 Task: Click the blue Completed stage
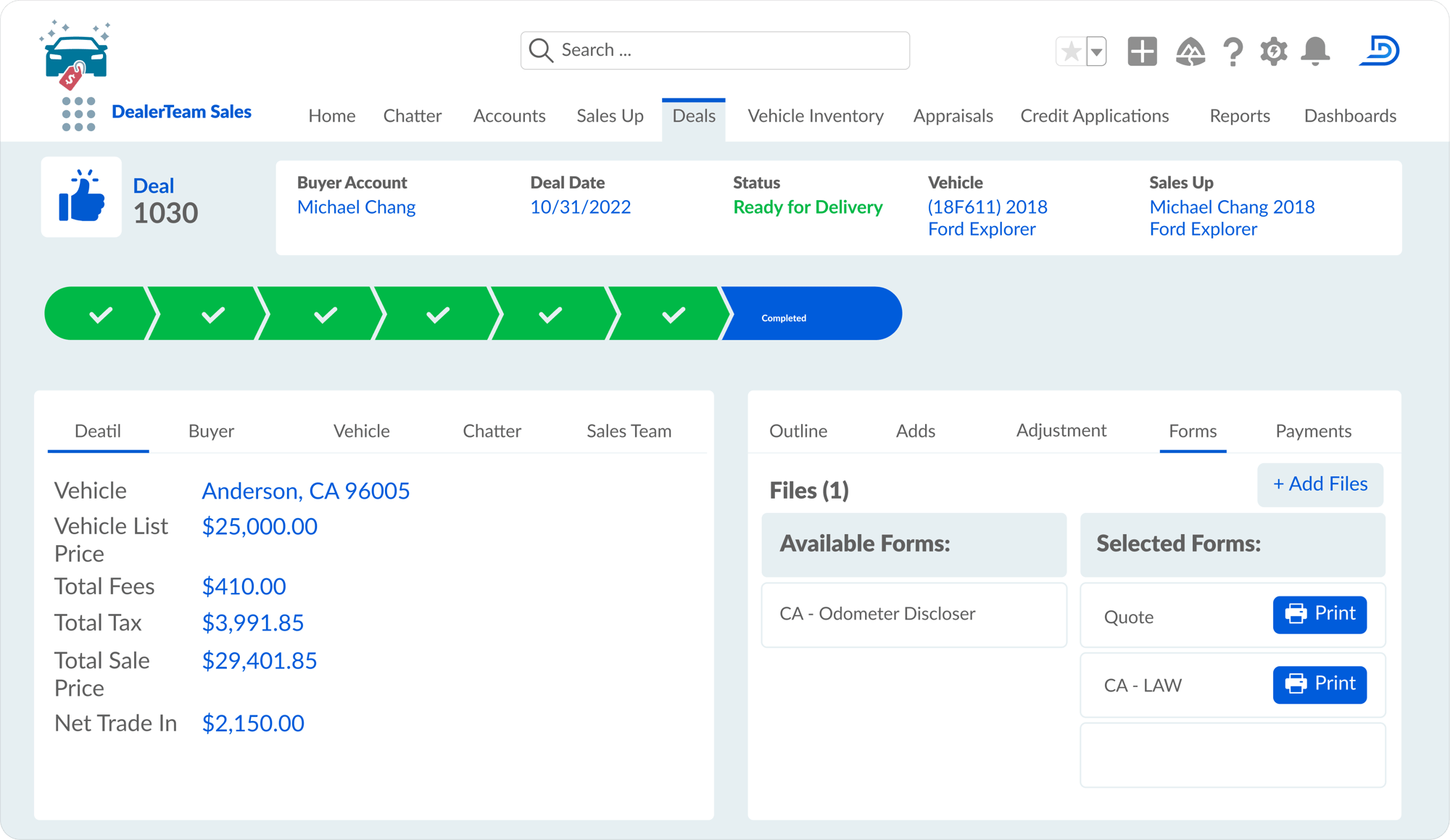pos(812,314)
